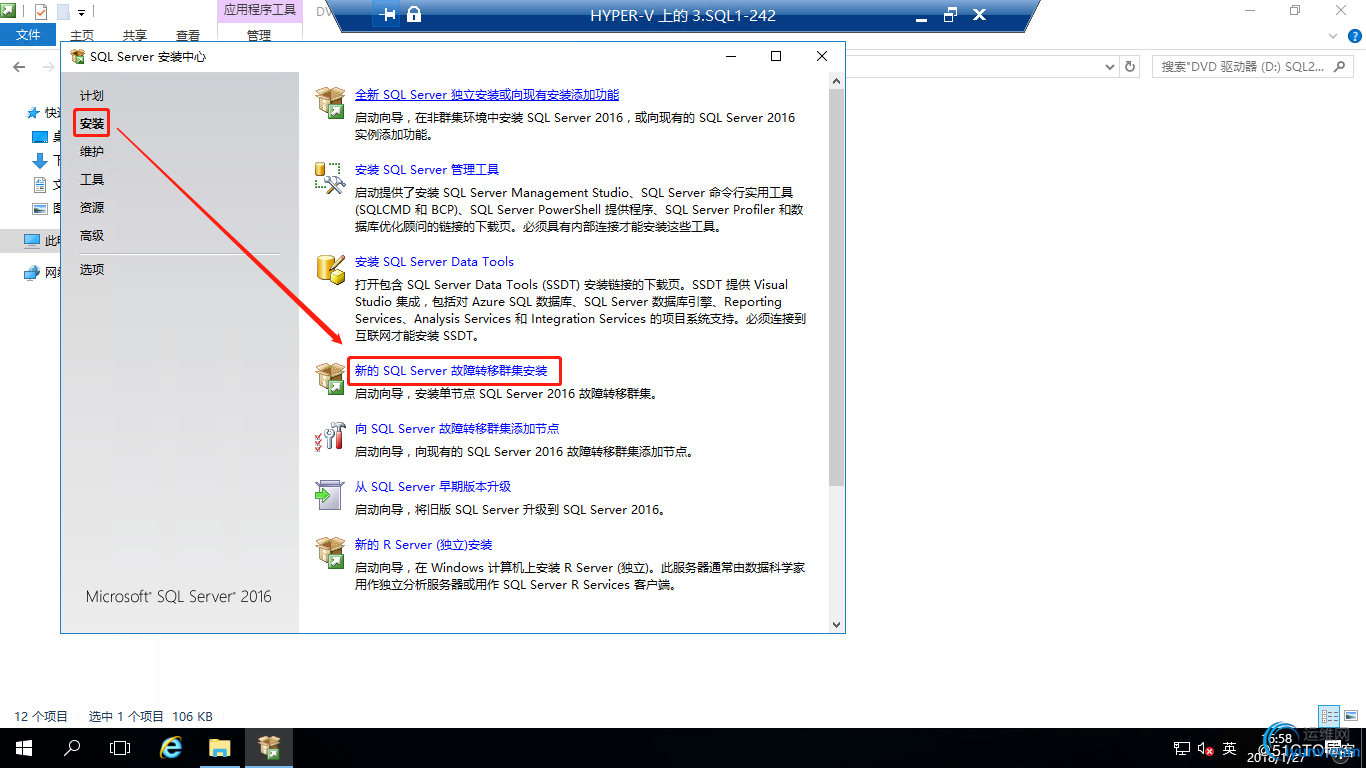Image resolution: width=1366 pixels, height=768 pixels.
Task: Open the 文件 menu in Explorer
Action: click(29, 35)
